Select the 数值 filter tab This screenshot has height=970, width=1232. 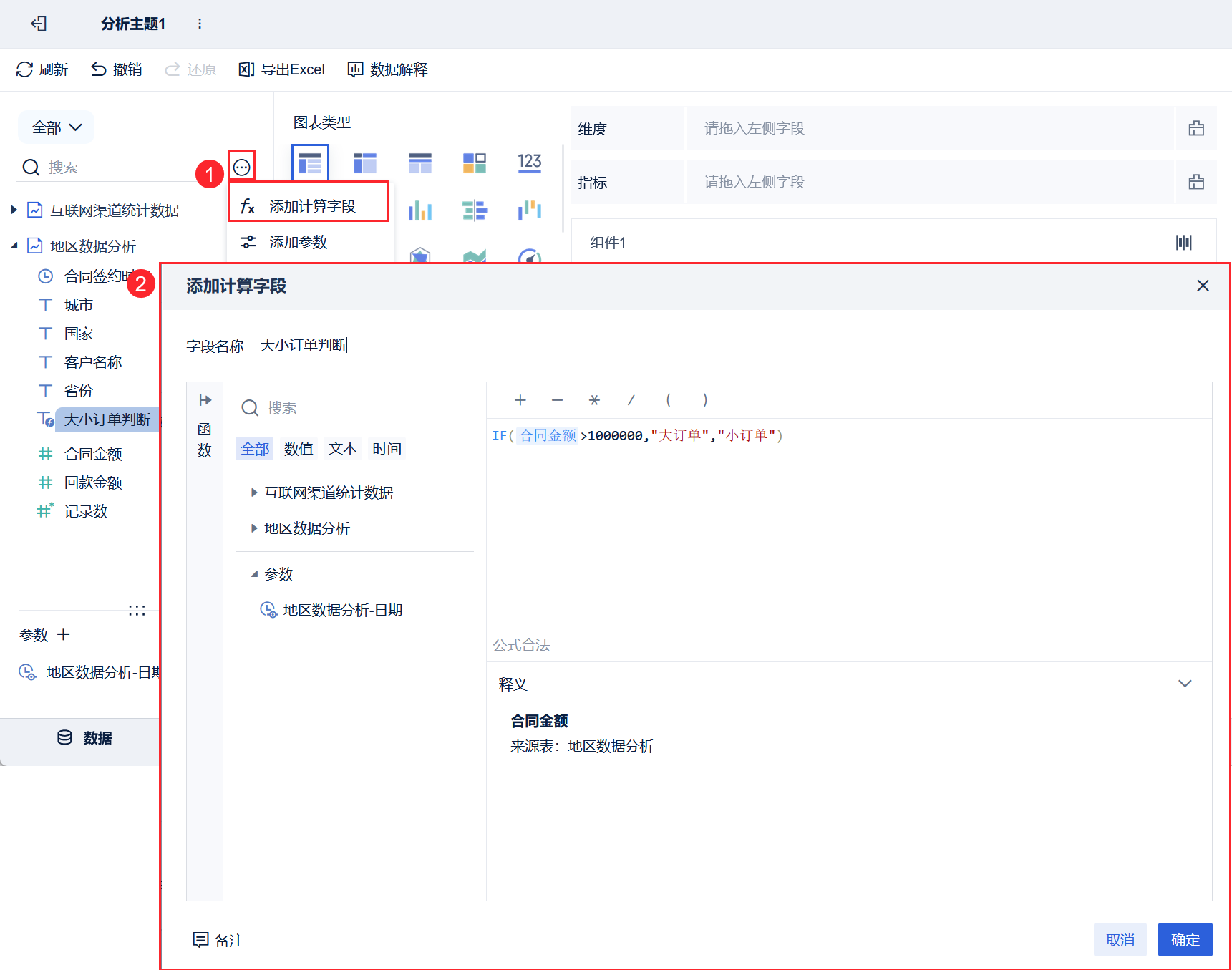point(299,449)
